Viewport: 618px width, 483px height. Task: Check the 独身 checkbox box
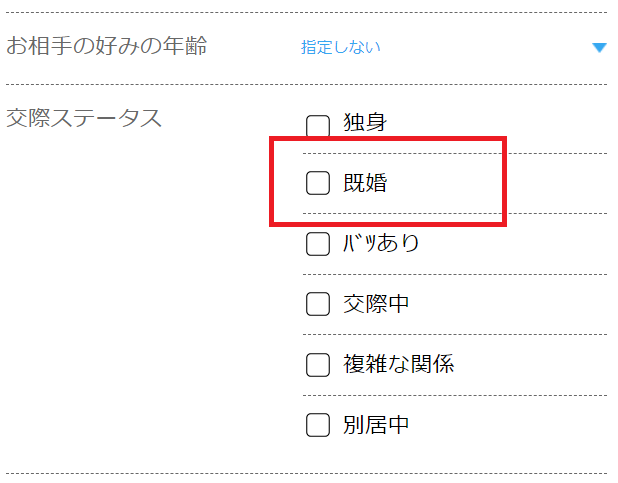coord(318,126)
